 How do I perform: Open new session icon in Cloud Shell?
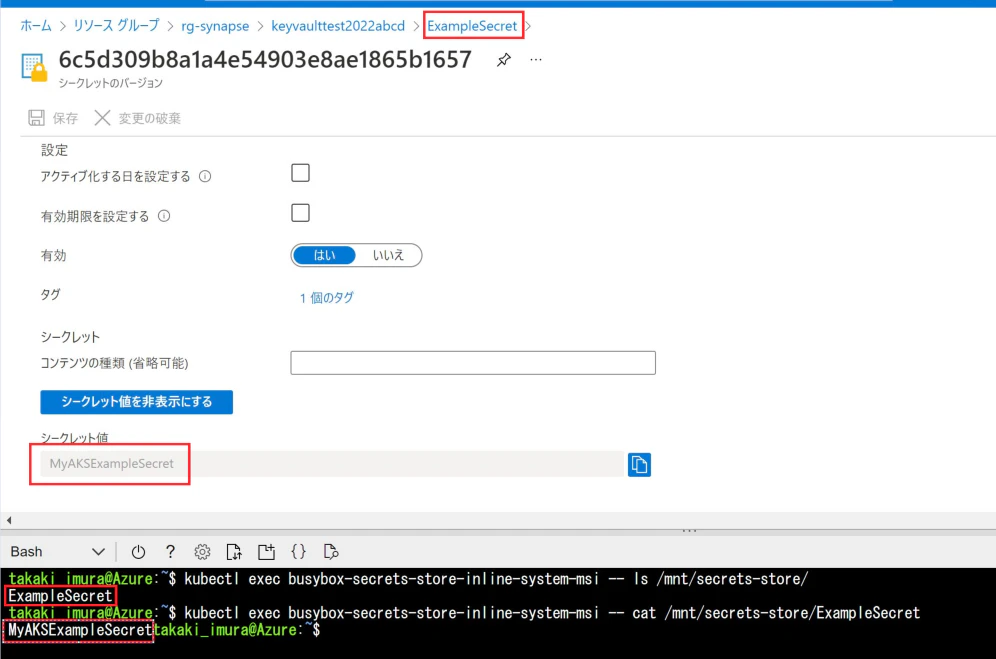click(x=266, y=552)
